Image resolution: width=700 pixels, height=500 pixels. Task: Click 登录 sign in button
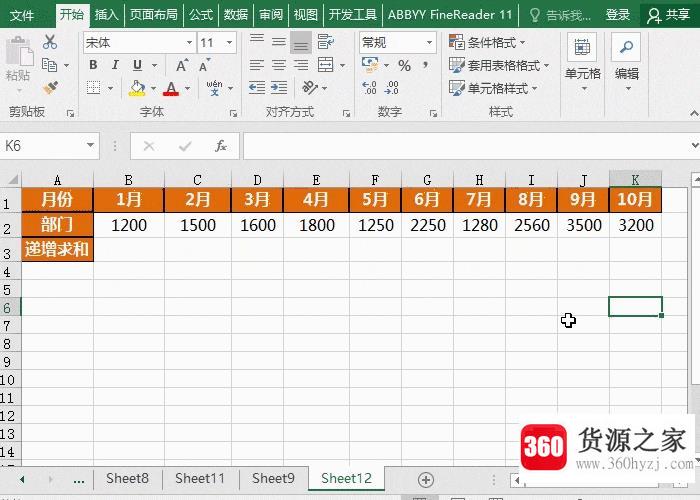[618, 15]
